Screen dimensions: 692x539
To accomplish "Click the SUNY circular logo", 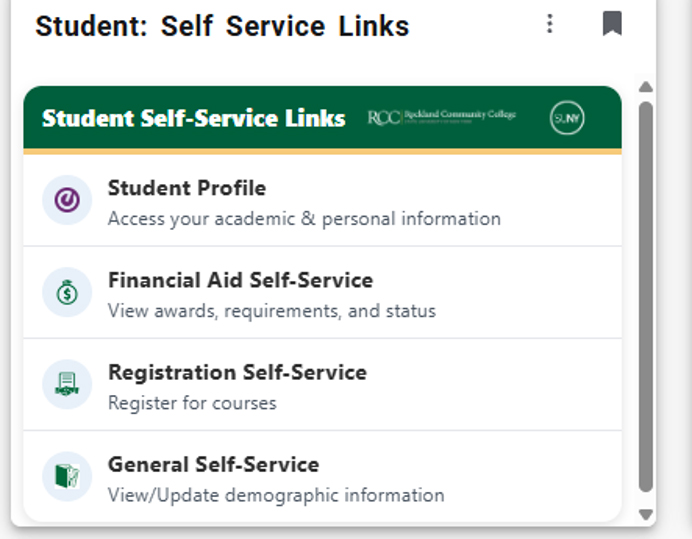I will tap(567, 118).
